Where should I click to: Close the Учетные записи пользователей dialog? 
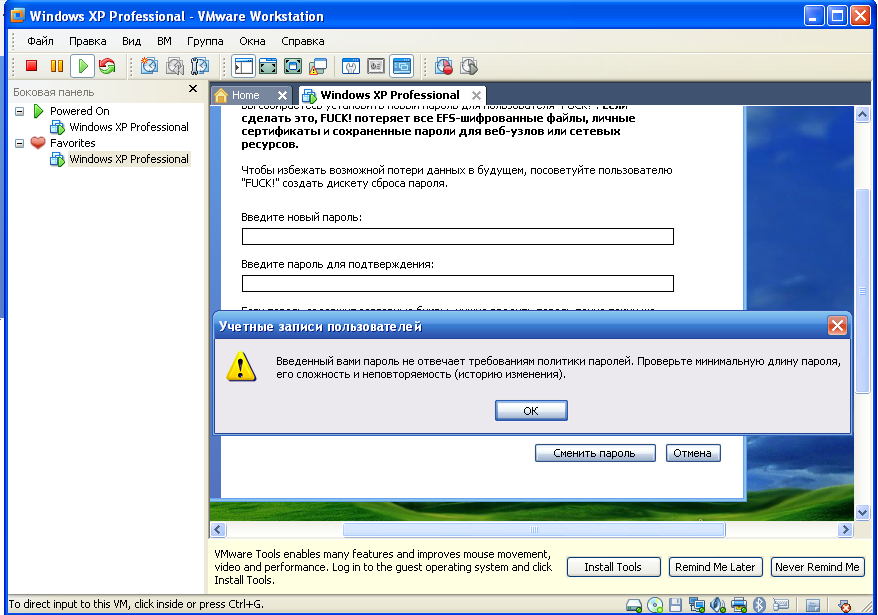[837, 325]
